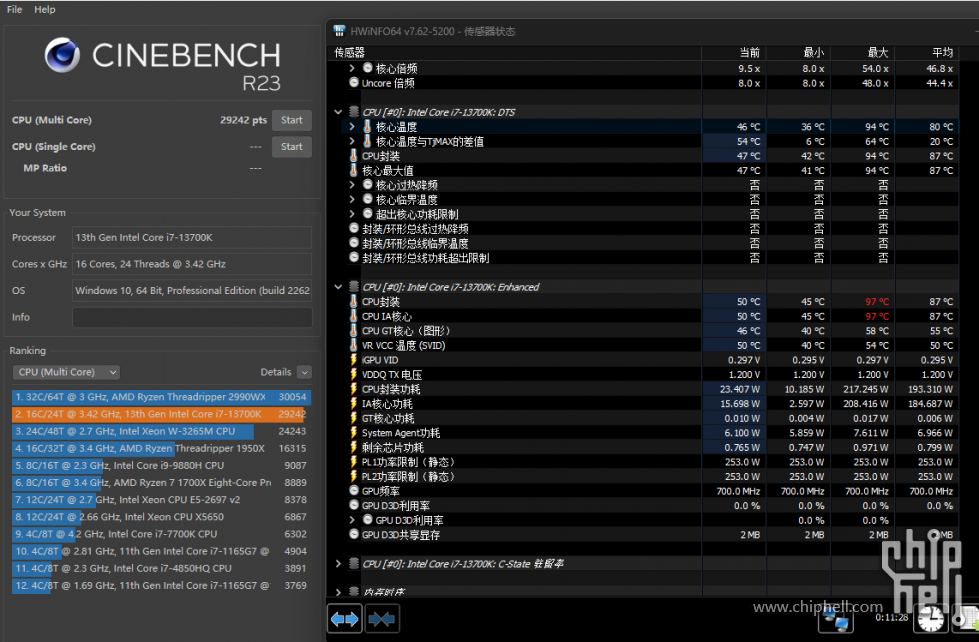The image size is (979, 642).
Task: Click the lightning icon beside PL2功率限制
Action: click(x=353, y=477)
